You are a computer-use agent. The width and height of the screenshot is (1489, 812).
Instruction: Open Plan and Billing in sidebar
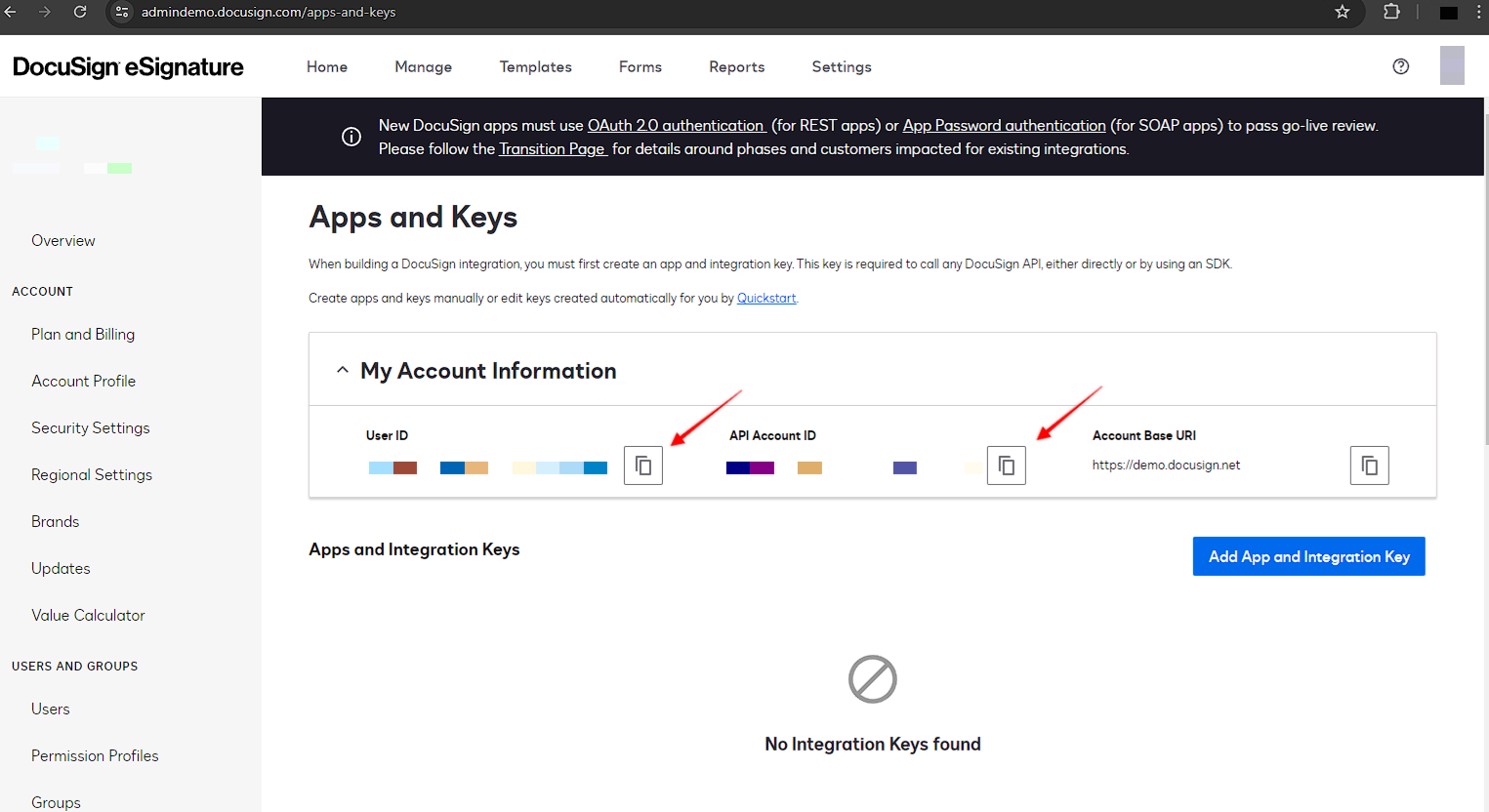83,334
